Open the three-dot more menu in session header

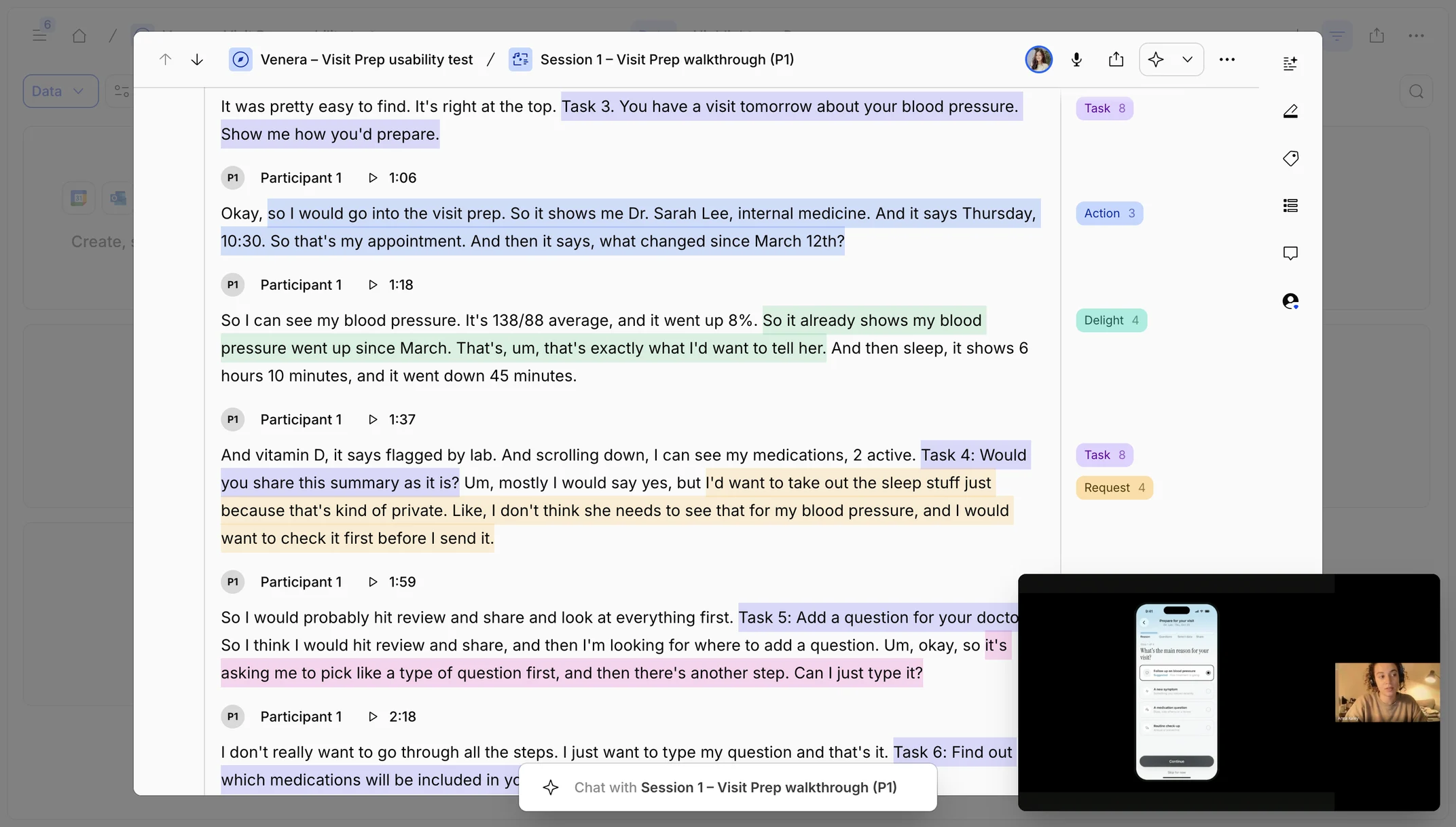pos(1226,60)
